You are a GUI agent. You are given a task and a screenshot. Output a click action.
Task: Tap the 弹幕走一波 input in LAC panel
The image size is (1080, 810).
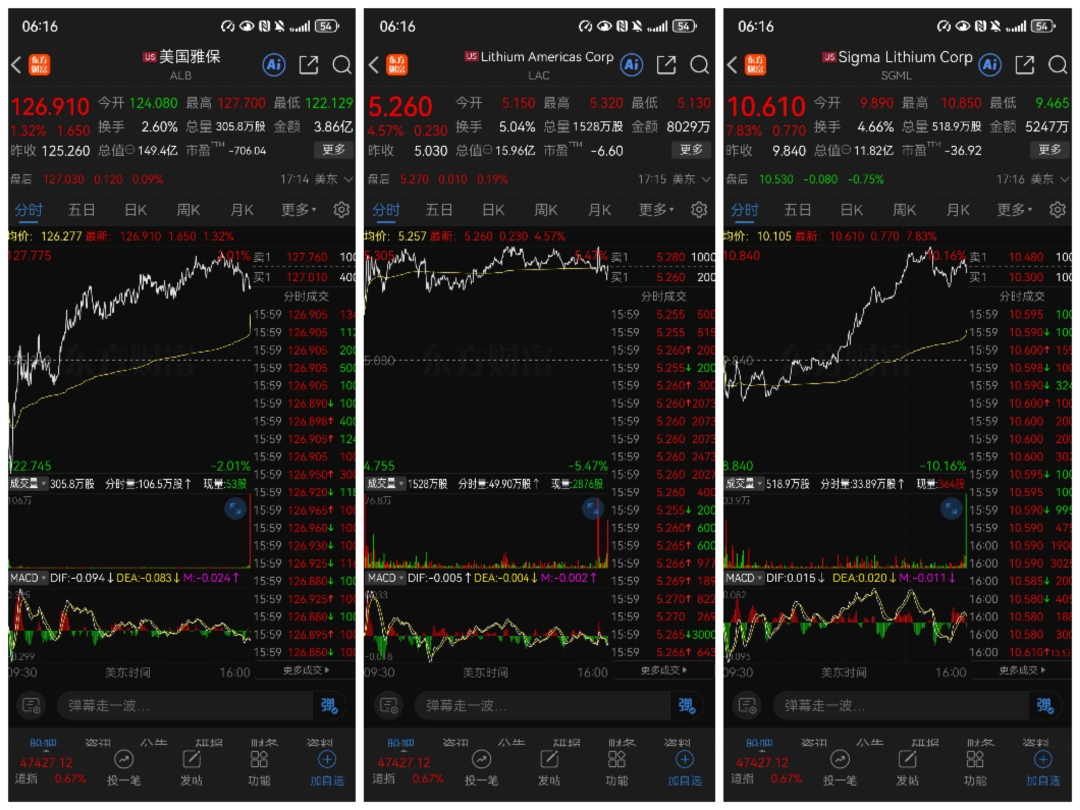coord(542,705)
